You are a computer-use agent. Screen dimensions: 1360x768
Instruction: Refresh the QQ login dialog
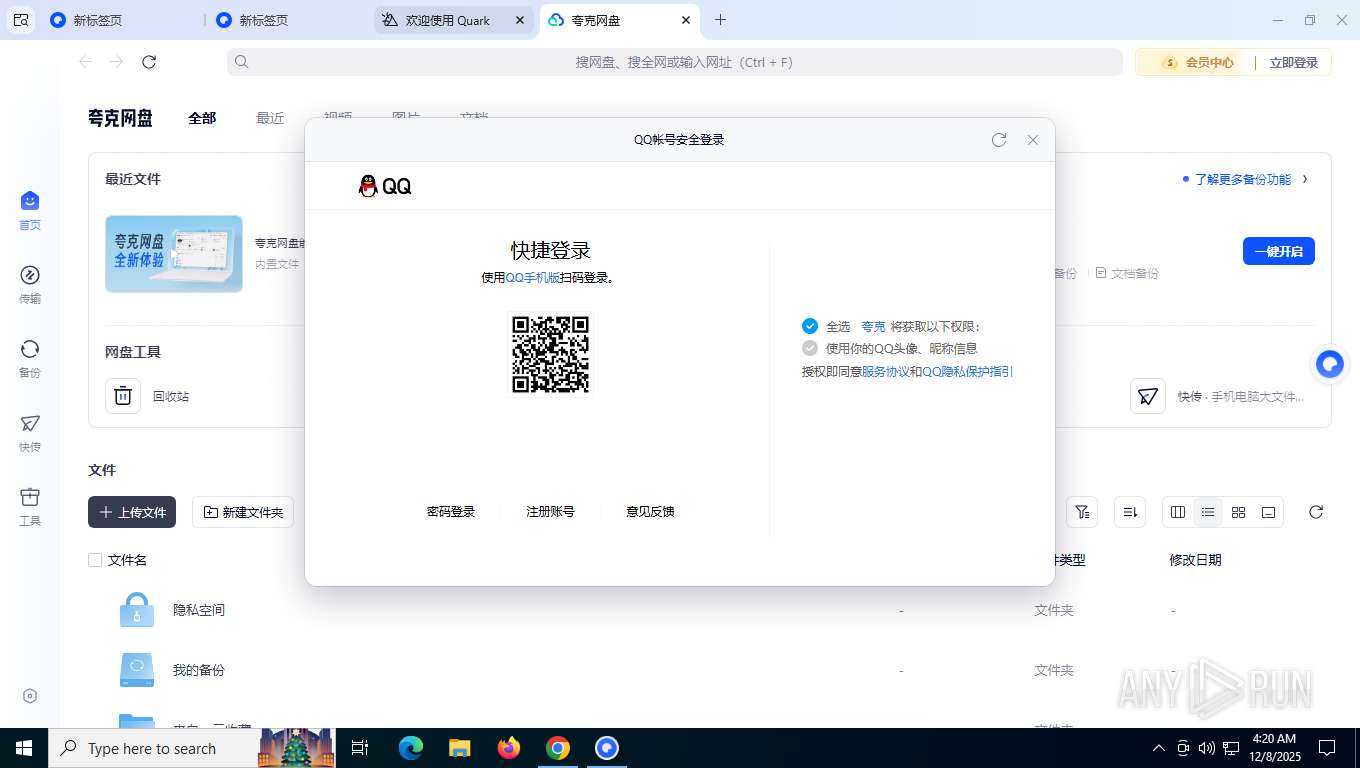coord(999,140)
